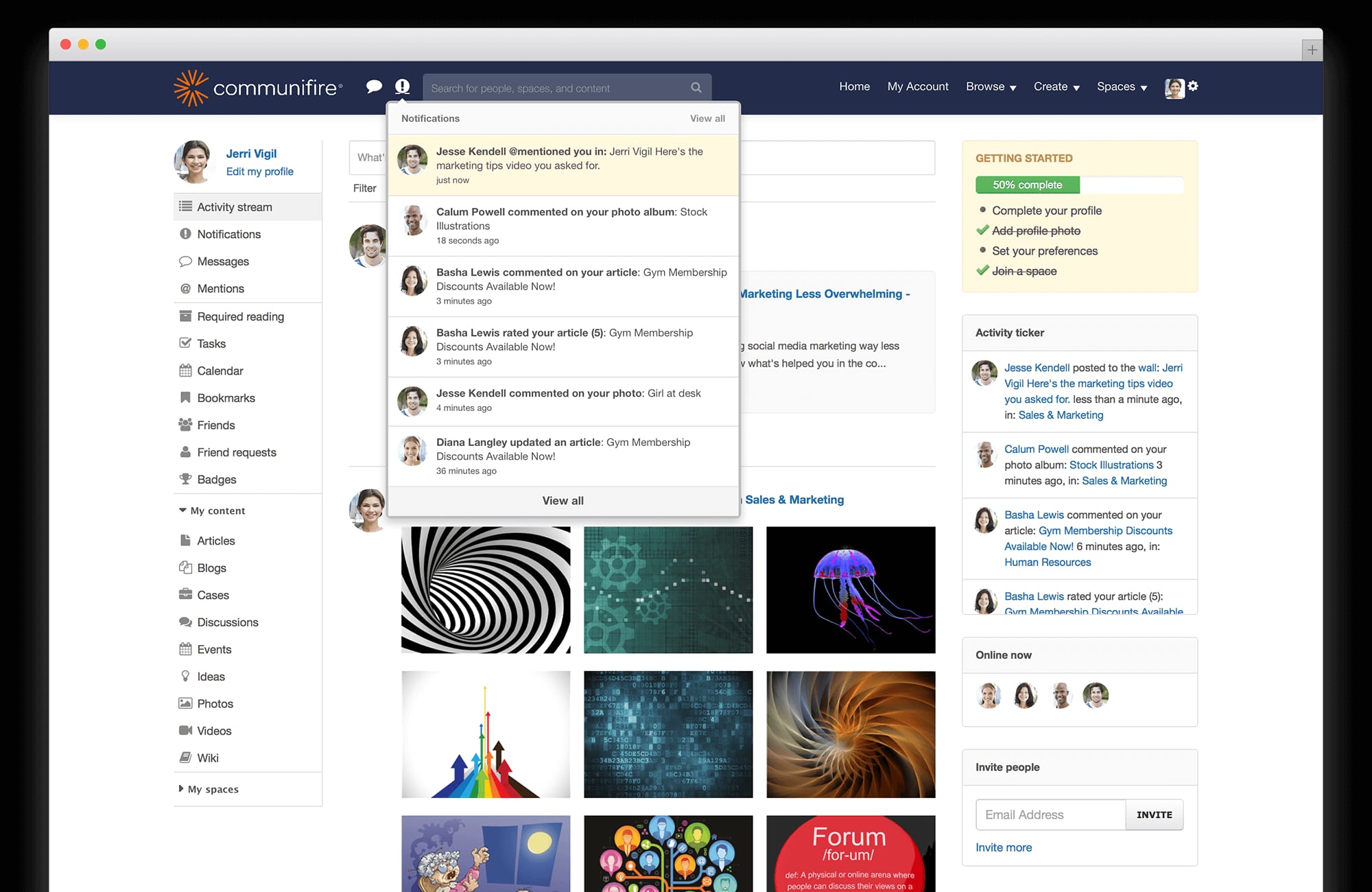This screenshot has height=892, width=1372.
Task: Open the rainbow arrows photo thumbnail
Action: tap(486, 734)
